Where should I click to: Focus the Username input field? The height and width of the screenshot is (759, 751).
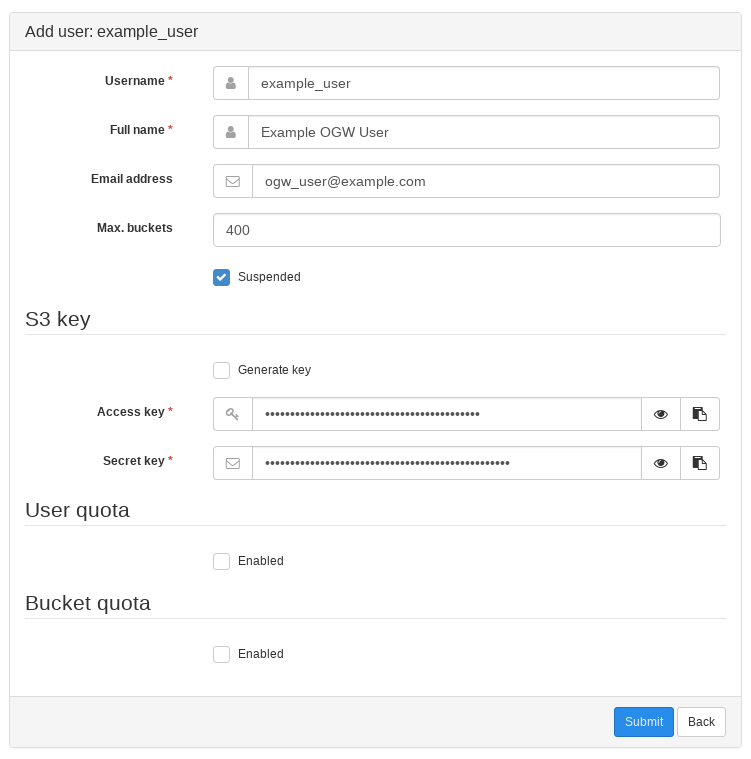coord(483,83)
